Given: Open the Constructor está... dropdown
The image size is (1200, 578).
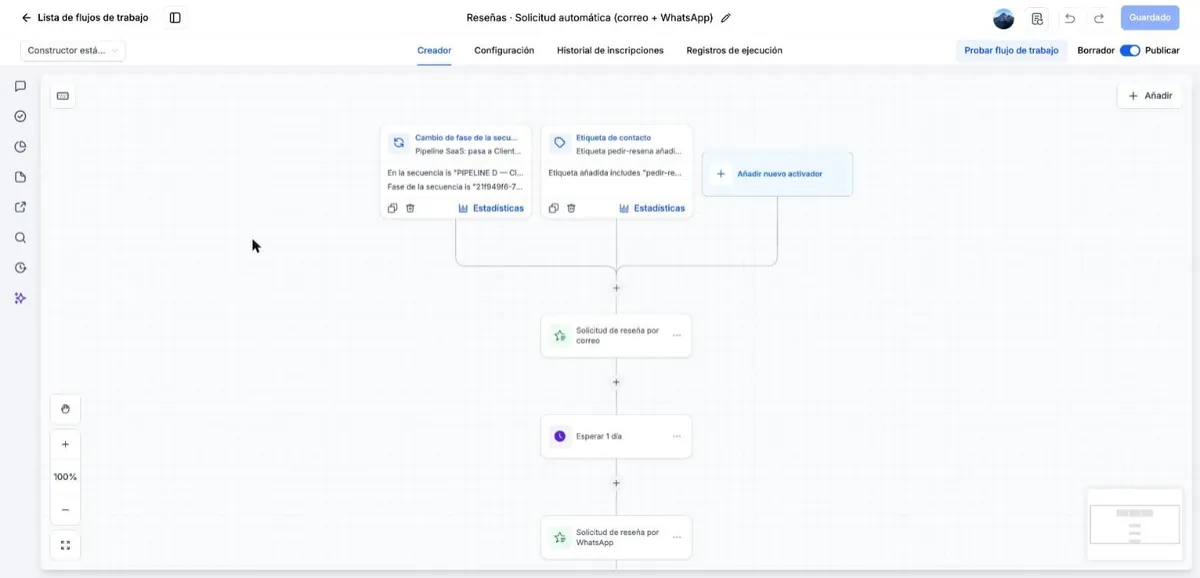Looking at the screenshot, I should click(73, 50).
